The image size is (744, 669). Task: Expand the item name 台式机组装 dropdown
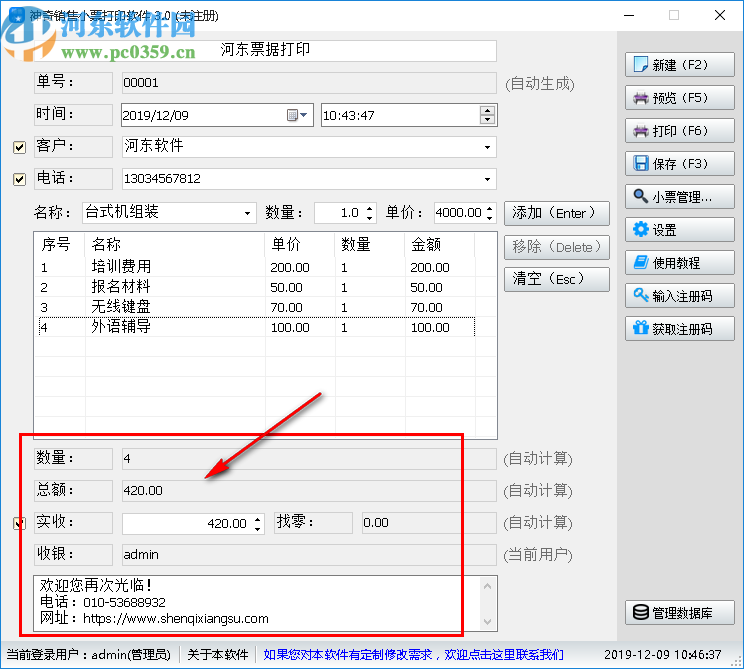point(247,213)
